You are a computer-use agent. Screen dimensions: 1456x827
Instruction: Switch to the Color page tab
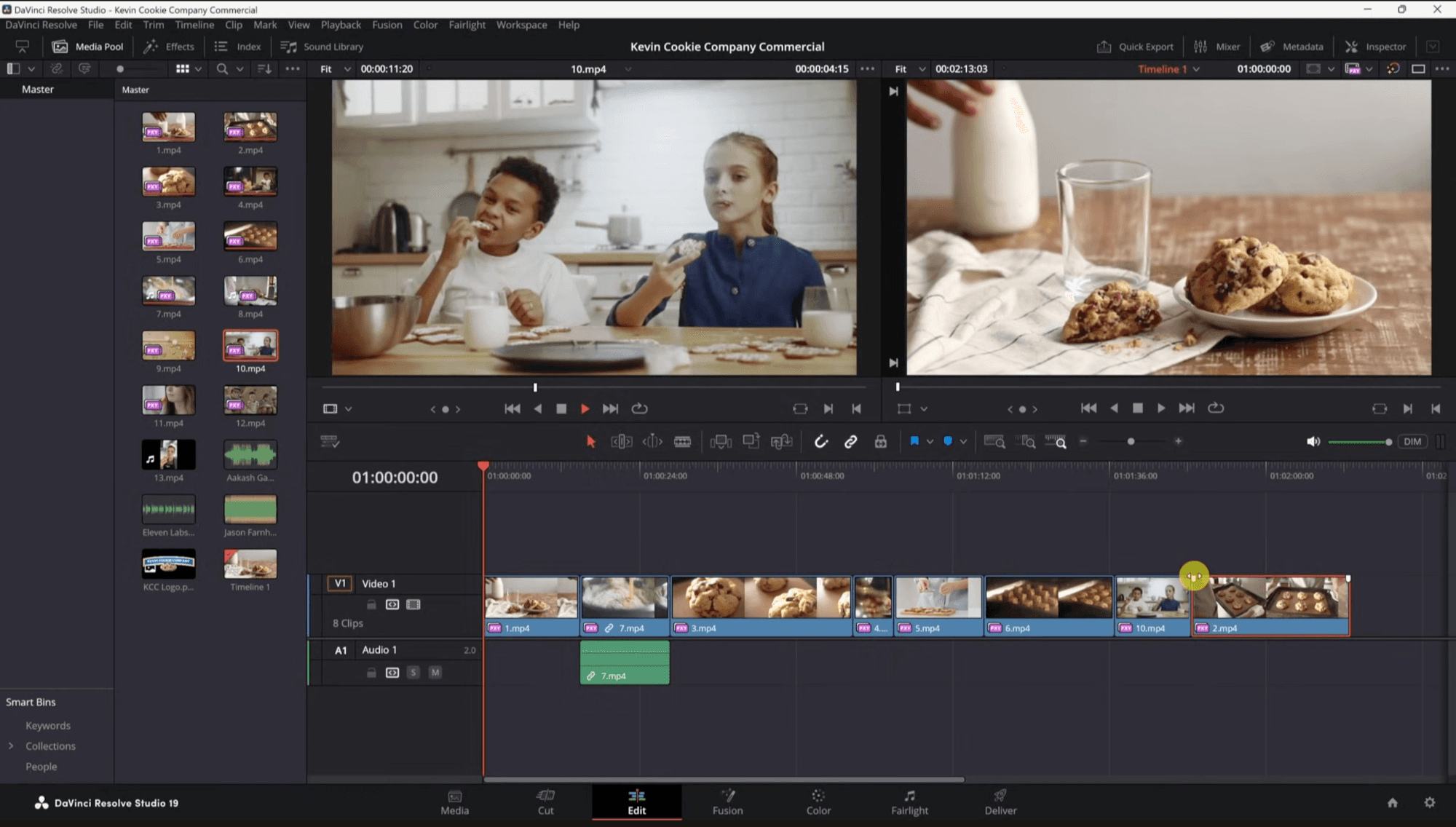[818, 802]
